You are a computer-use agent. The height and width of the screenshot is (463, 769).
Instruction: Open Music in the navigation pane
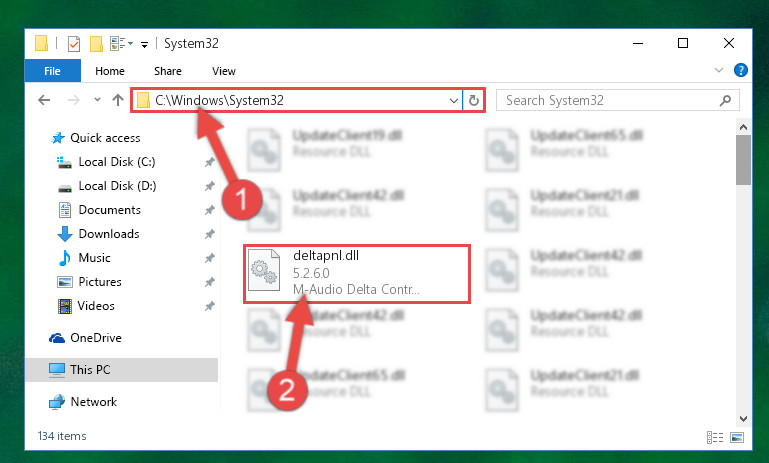coord(94,258)
